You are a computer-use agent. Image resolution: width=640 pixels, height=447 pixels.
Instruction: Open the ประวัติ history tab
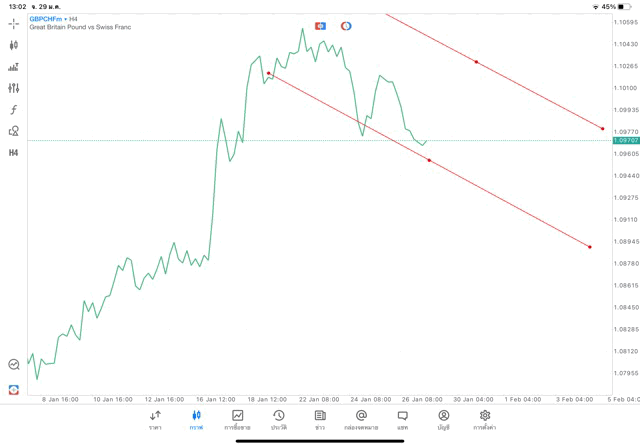pyautogui.click(x=278, y=420)
